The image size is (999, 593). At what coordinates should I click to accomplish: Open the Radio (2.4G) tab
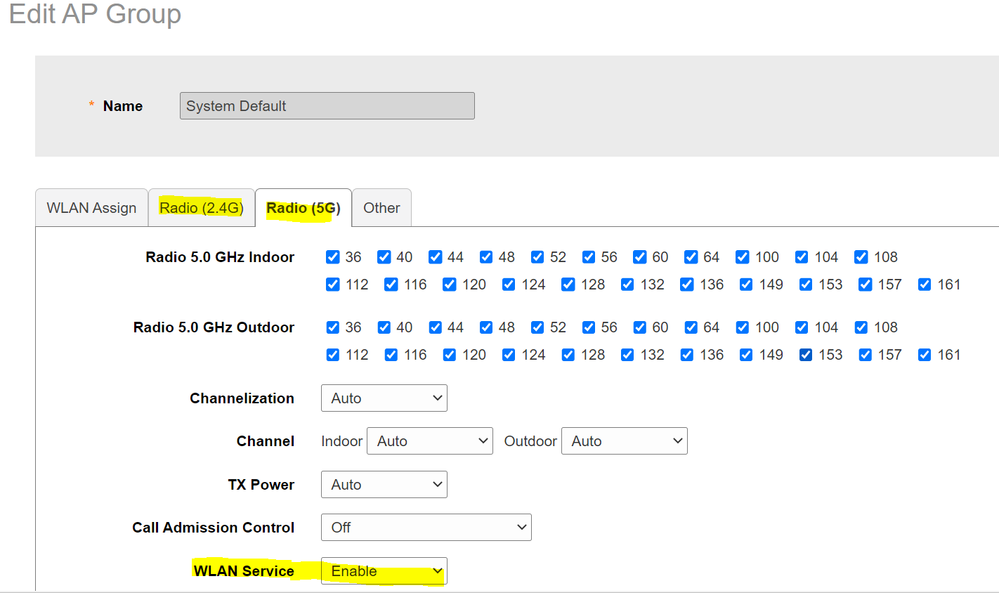(201, 208)
